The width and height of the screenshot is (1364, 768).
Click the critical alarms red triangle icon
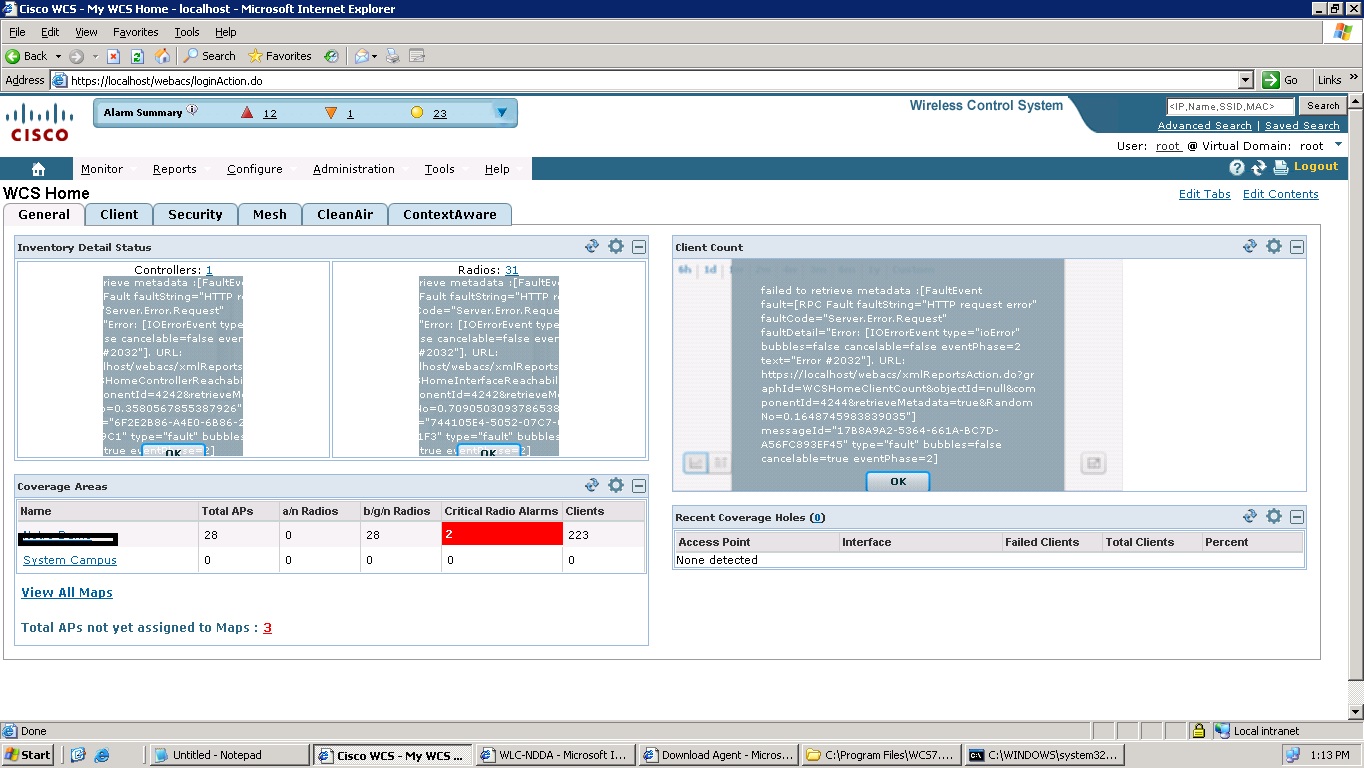pos(247,113)
